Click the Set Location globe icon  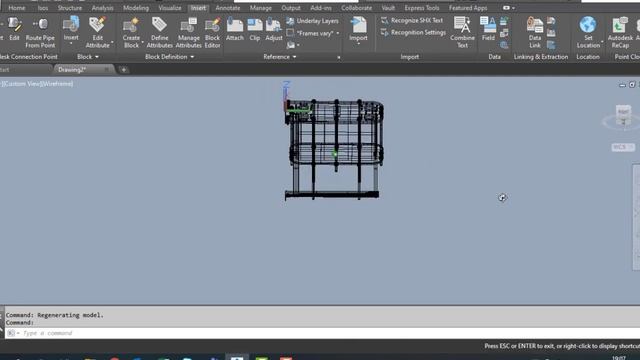tap(588, 25)
